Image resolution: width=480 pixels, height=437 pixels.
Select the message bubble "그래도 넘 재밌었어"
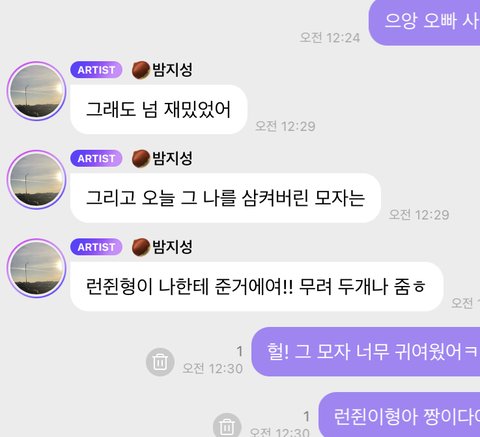coord(159,109)
